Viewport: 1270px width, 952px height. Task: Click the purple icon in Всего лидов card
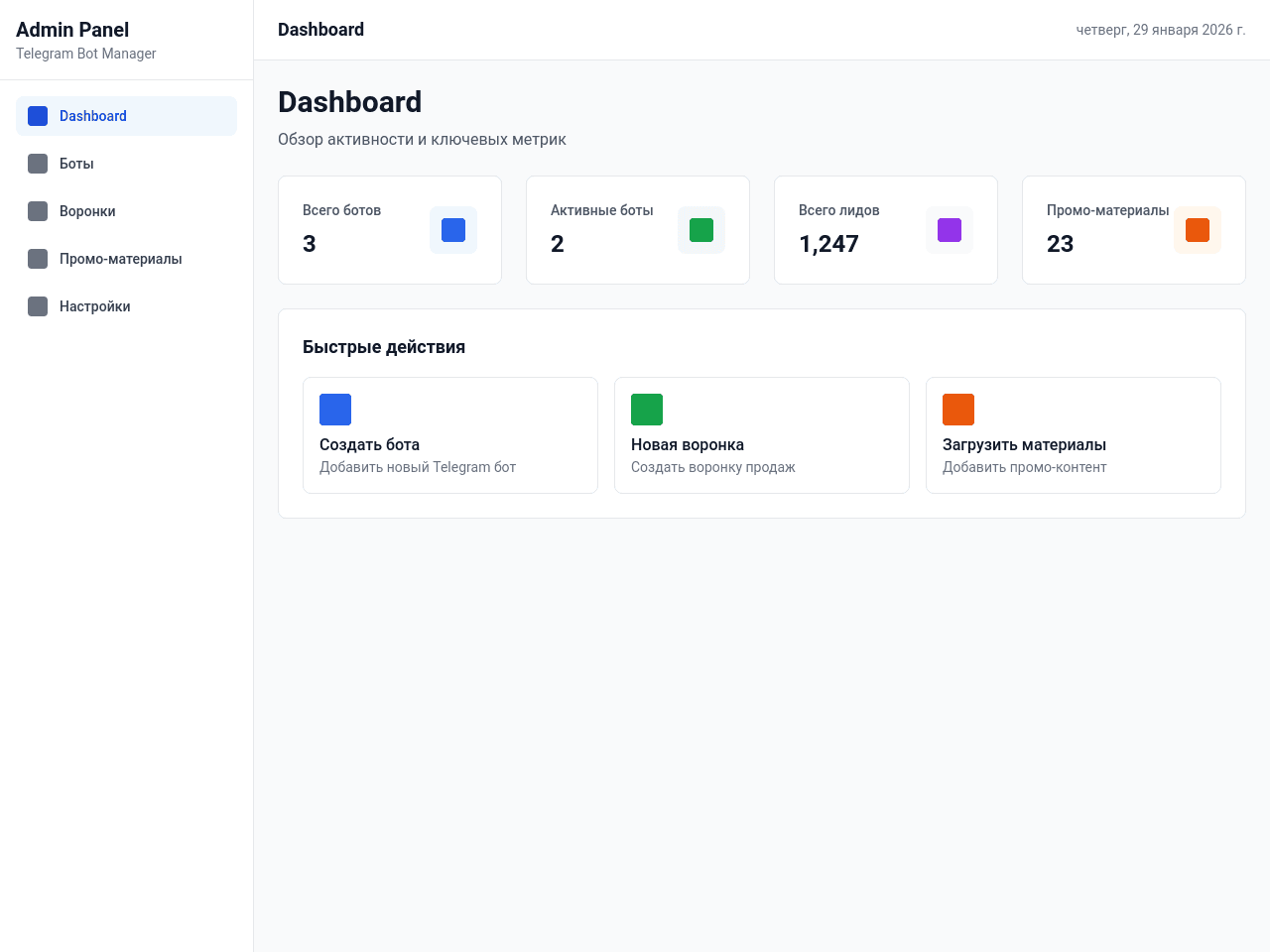tap(950, 230)
